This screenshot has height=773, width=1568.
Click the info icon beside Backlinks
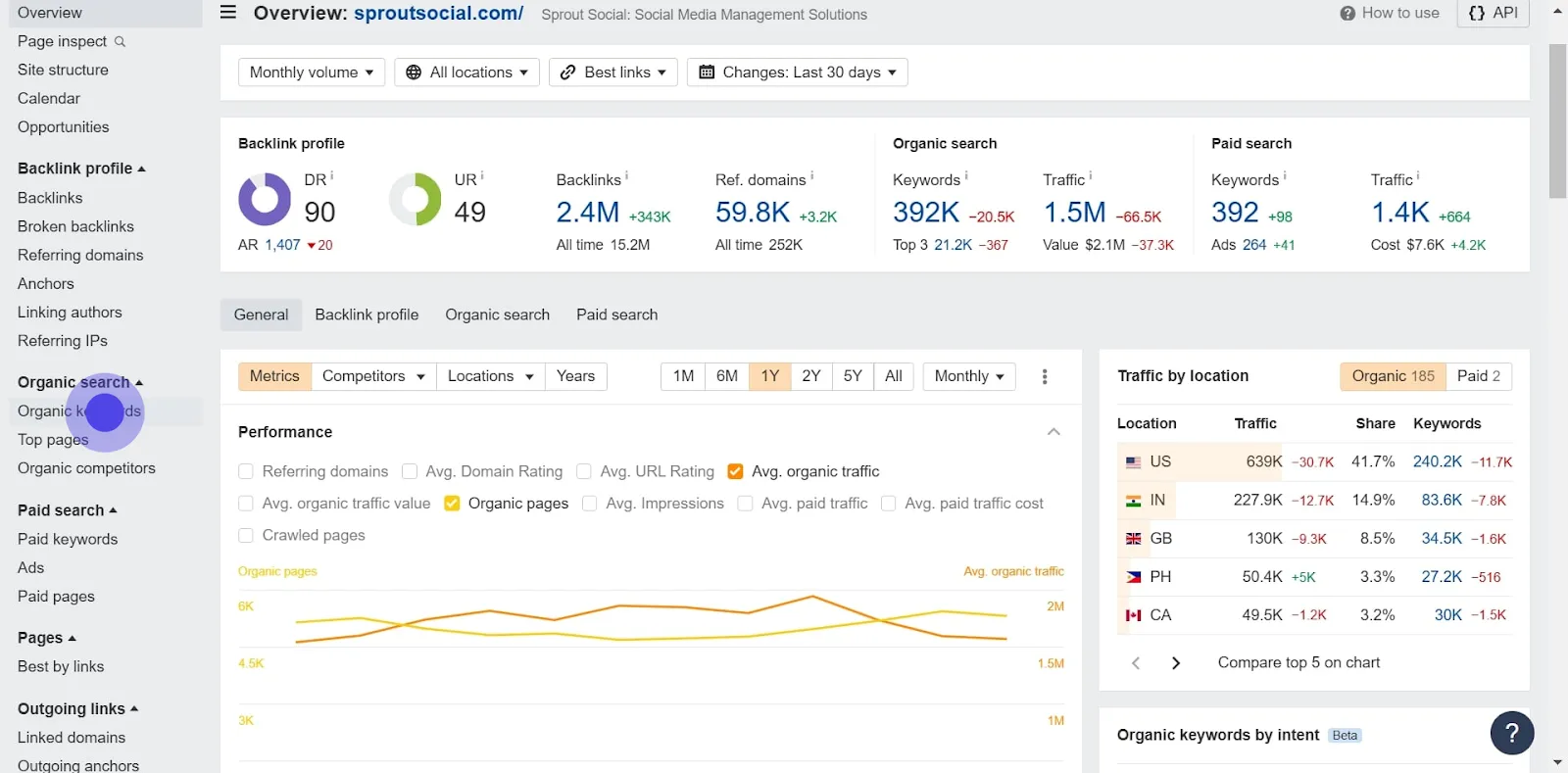pos(626,176)
